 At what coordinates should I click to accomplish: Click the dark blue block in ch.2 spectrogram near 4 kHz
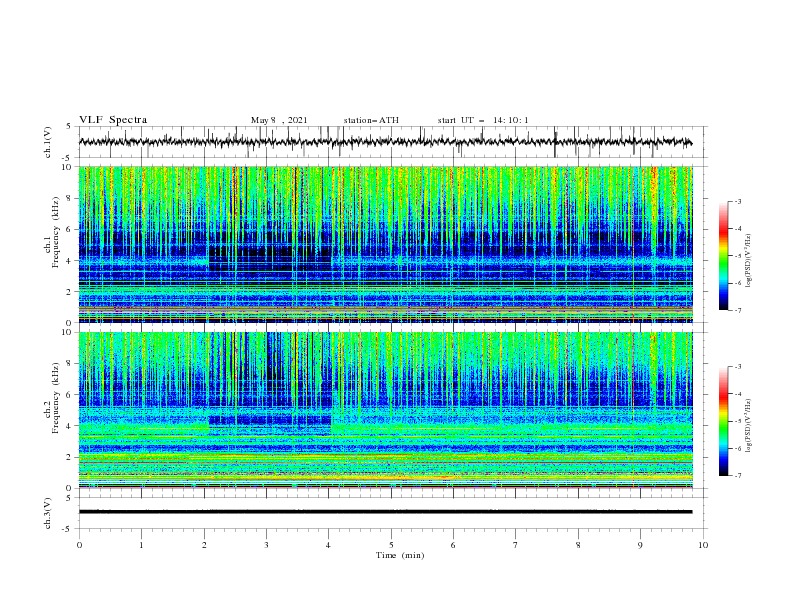point(270,420)
